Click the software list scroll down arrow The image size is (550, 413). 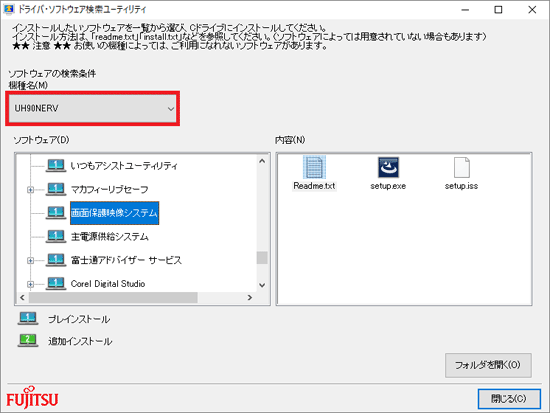(262, 285)
